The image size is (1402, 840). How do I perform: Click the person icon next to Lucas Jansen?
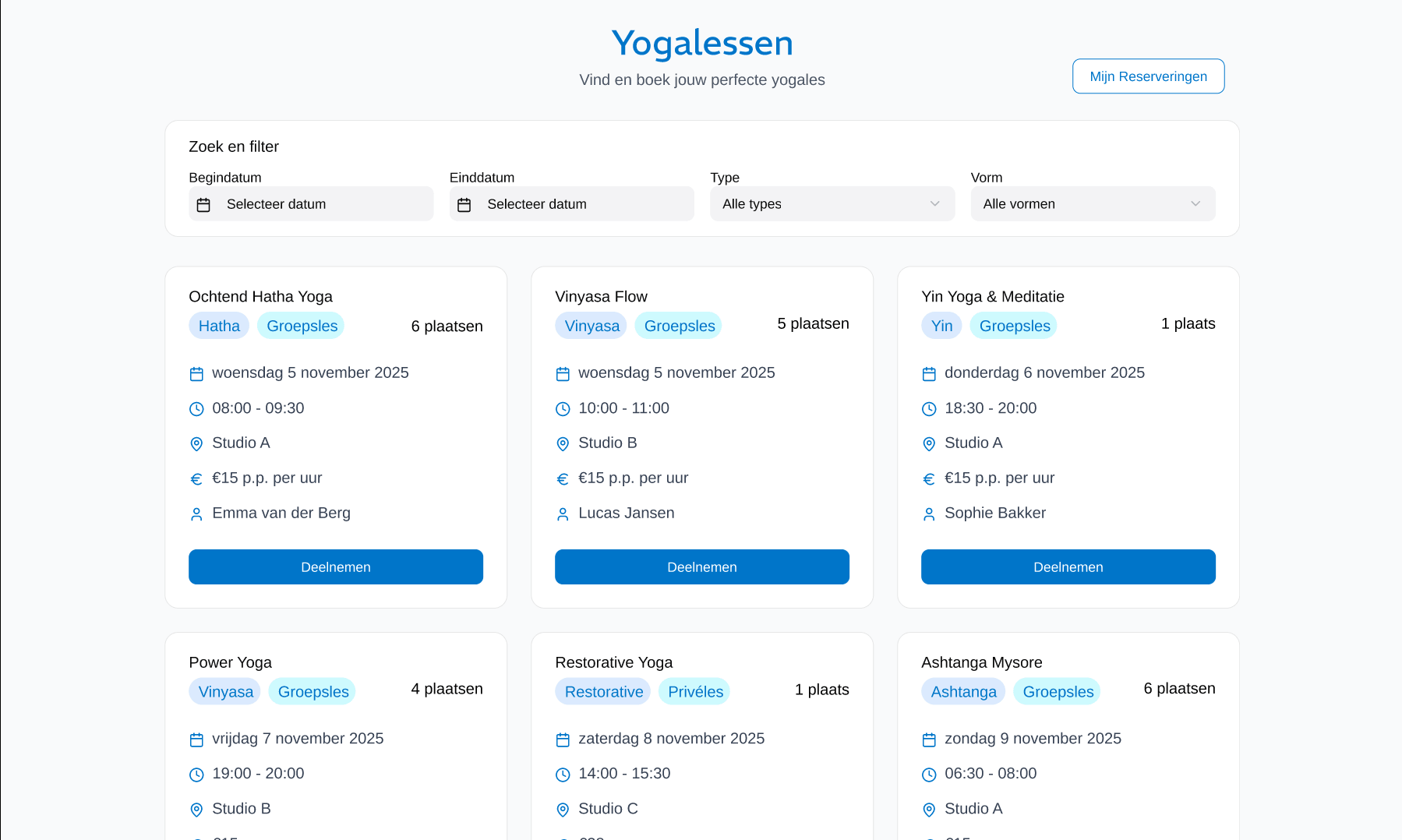pos(563,514)
